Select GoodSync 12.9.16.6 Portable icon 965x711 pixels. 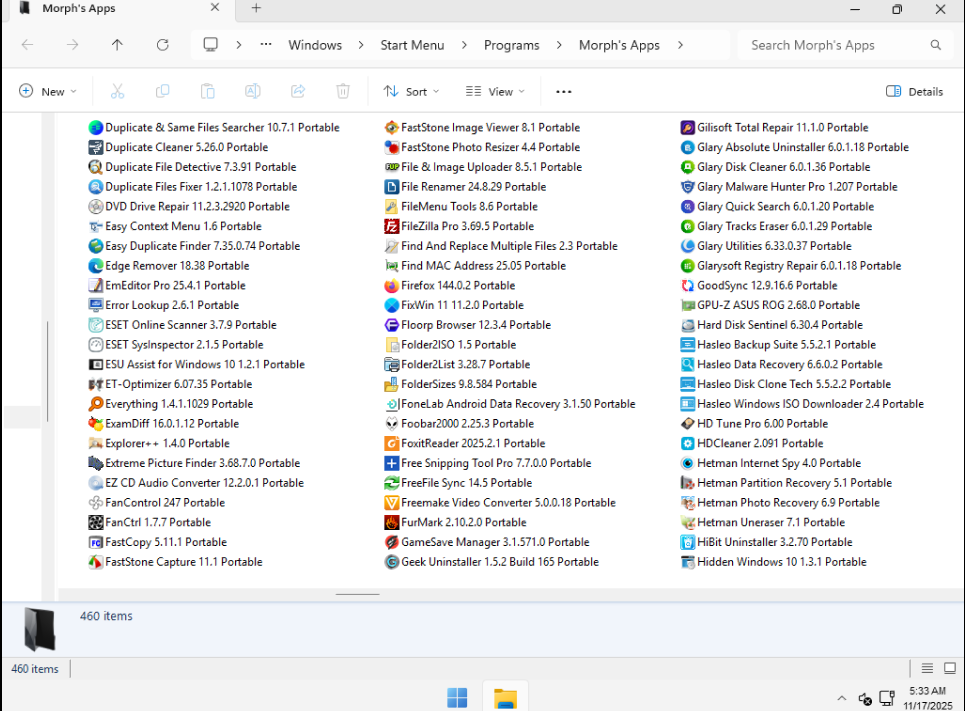[x=688, y=285]
